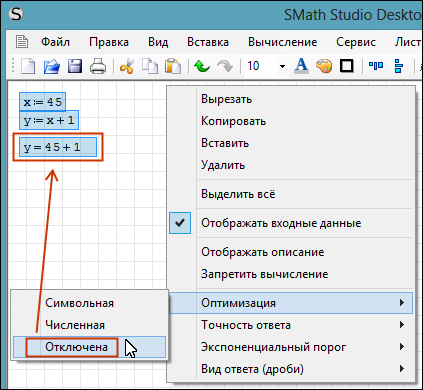This screenshot has width=423, height=390.
Task: Expand Точность ответа submenu
Action: (x=291, y=325)
